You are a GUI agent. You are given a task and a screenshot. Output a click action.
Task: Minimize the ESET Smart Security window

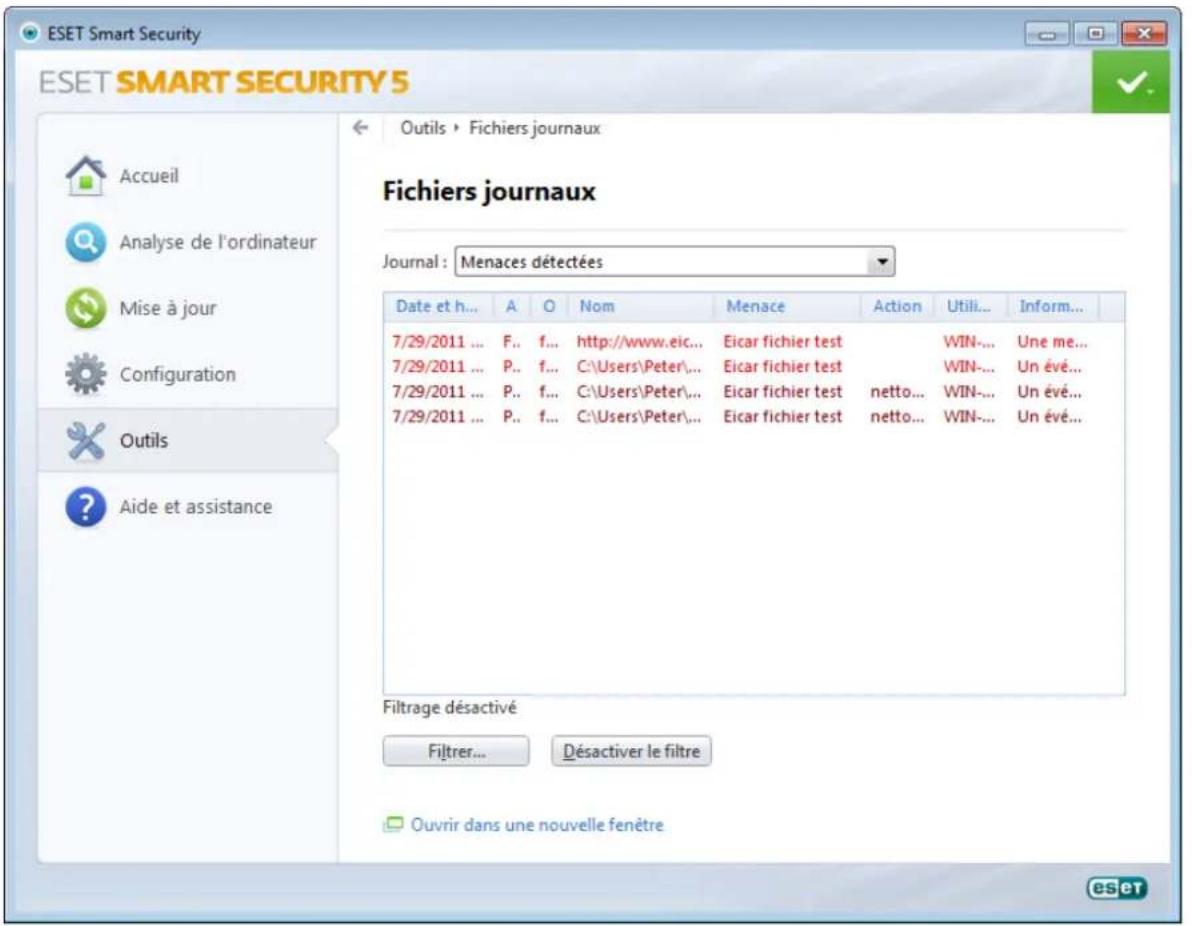(x=1048, y=34)
